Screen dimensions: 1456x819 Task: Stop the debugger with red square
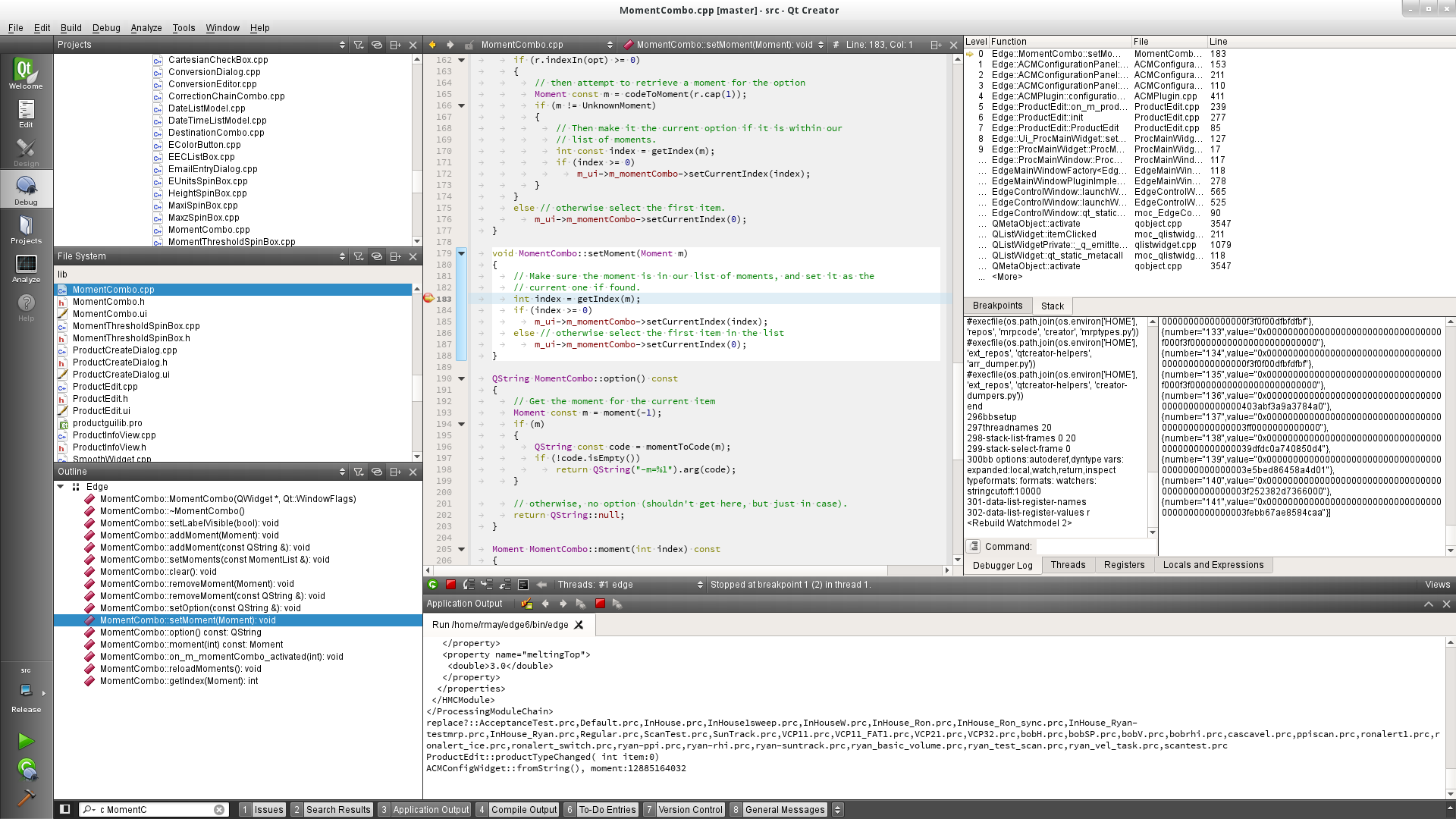pyautogui.click(x=450, y=585)
